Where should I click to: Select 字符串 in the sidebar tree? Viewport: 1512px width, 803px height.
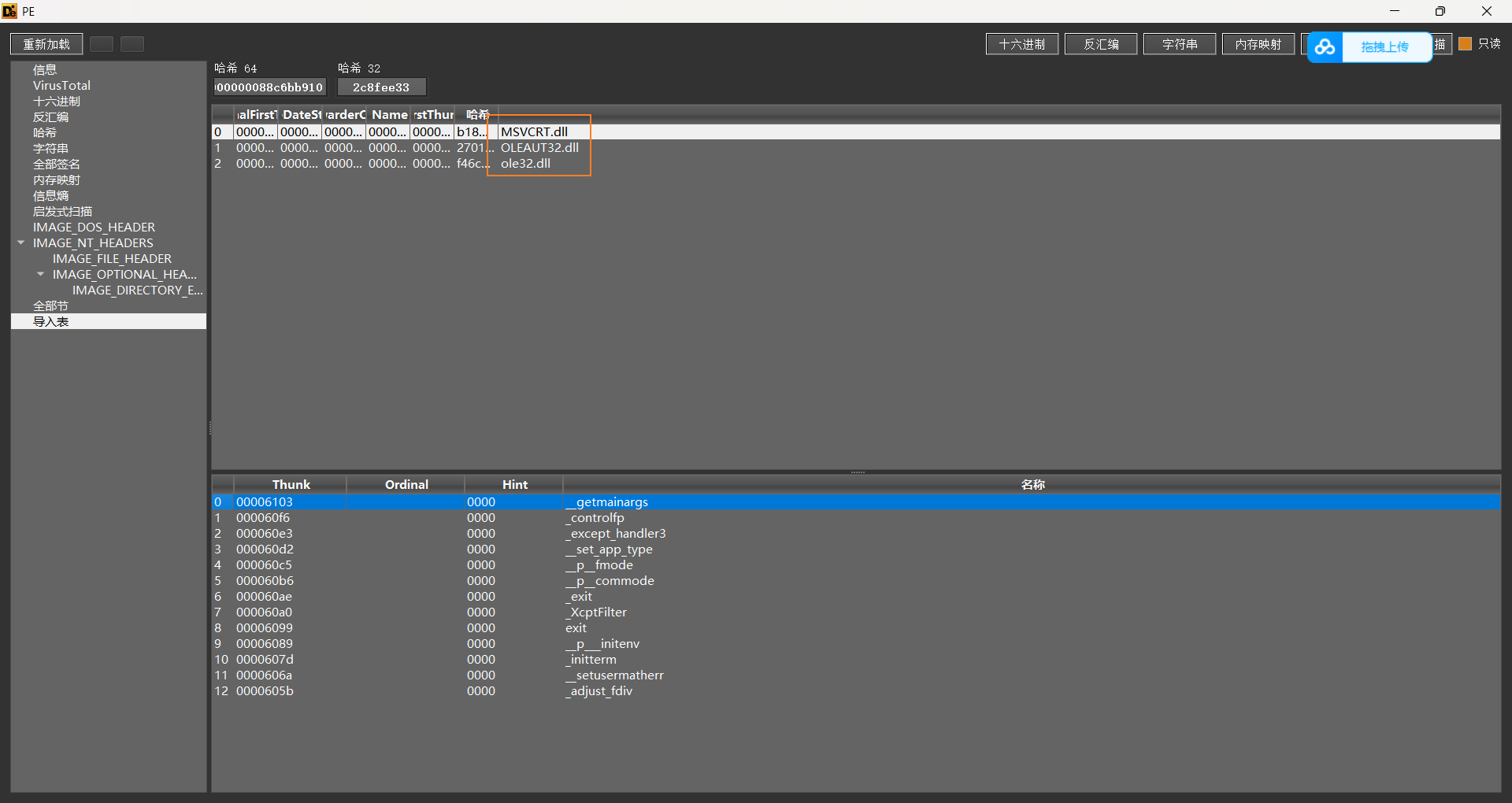point(50,148)
